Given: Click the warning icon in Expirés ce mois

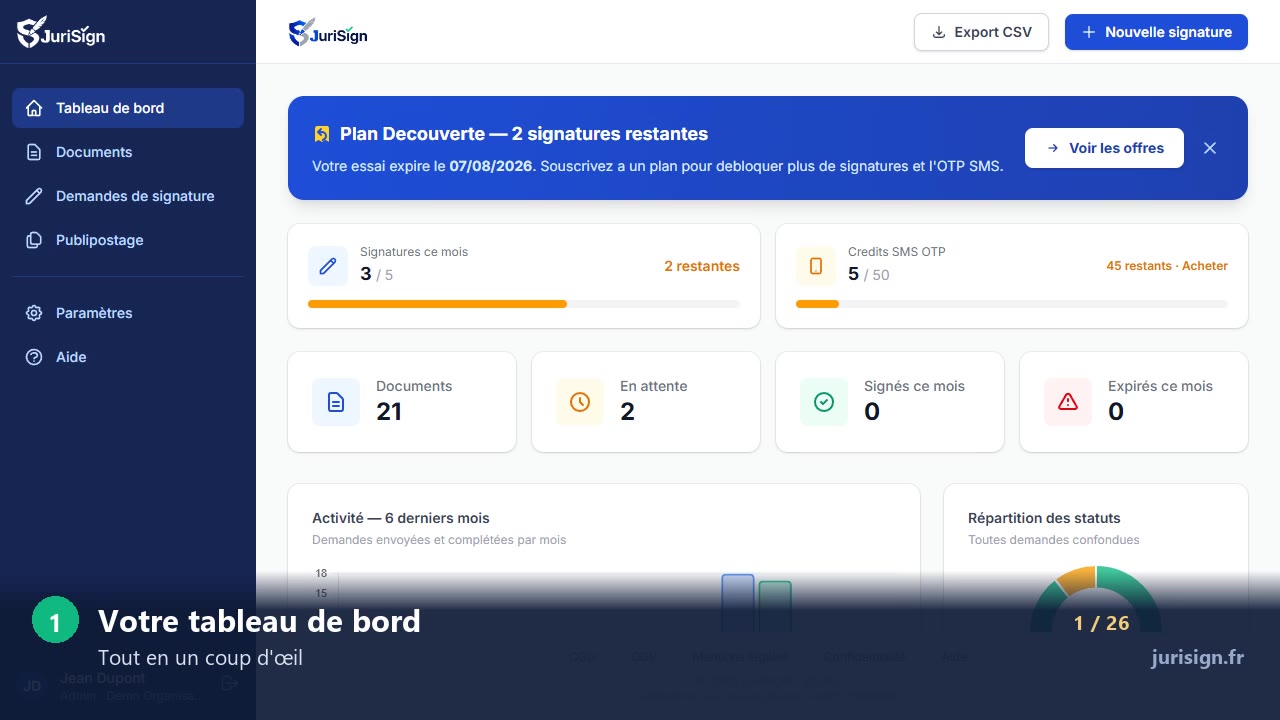Looking at the screenshot, I should coord(1068,402).
